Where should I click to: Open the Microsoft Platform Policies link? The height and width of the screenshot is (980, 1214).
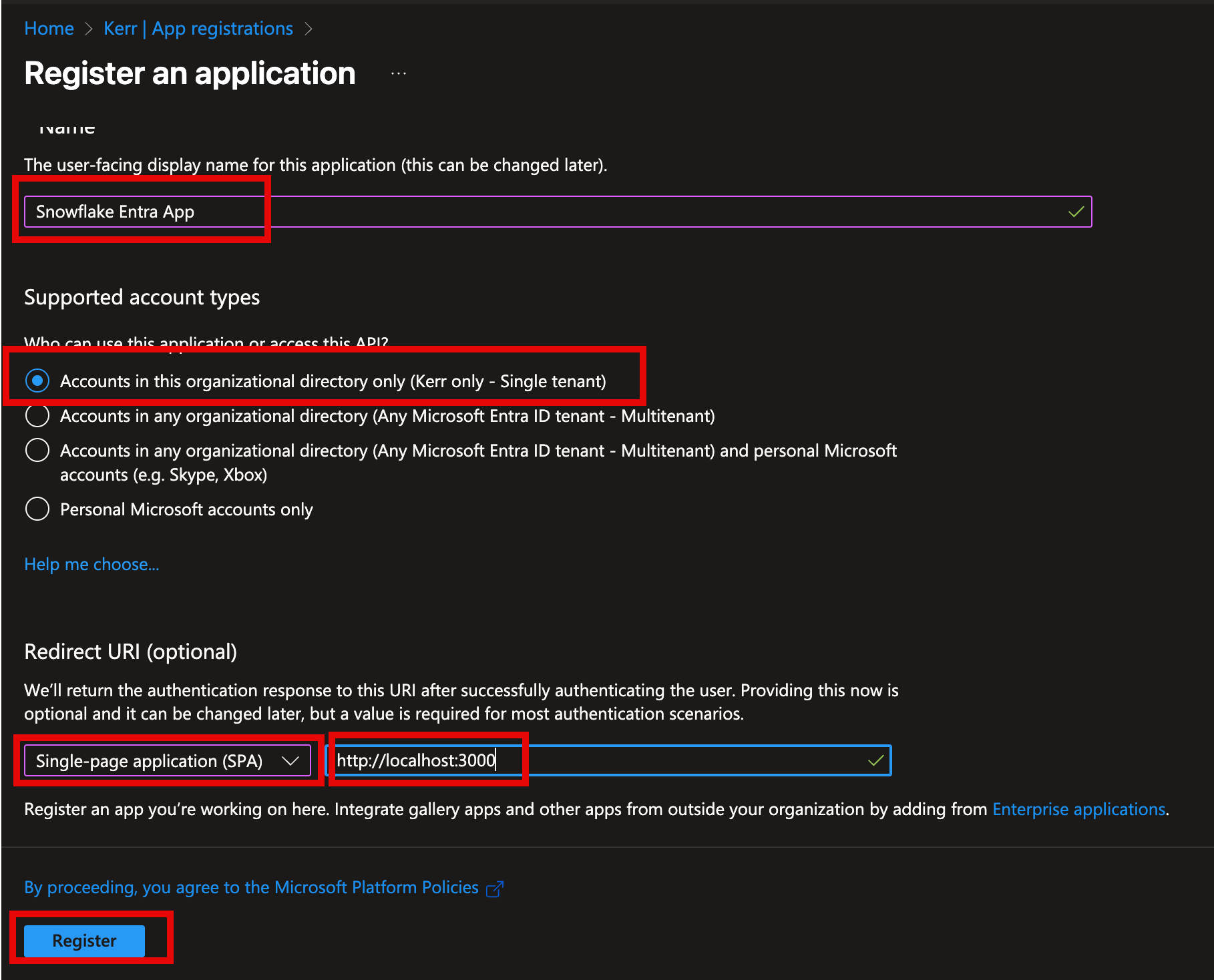click(x=251, y=887)
